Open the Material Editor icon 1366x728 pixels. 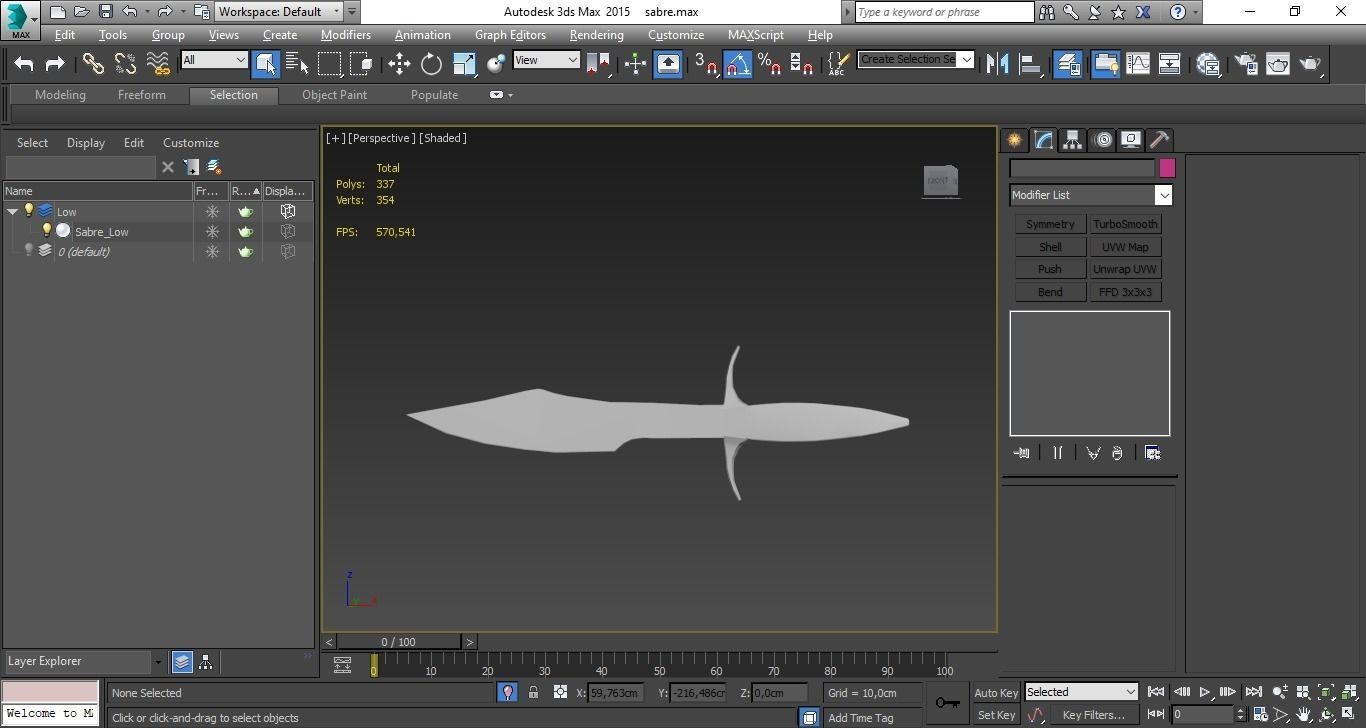[x=1208, y=64]
